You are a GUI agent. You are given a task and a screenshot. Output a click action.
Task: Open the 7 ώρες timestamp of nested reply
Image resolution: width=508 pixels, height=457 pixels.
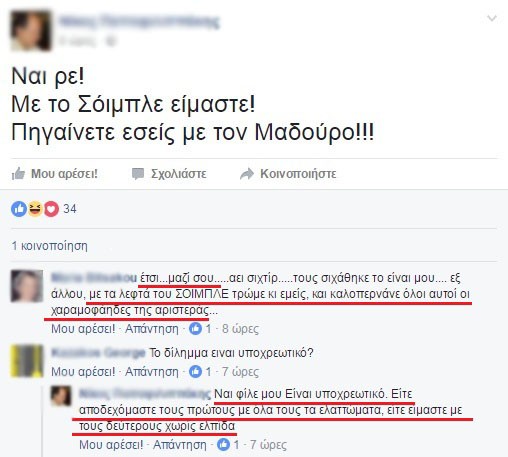coord(268,445)
